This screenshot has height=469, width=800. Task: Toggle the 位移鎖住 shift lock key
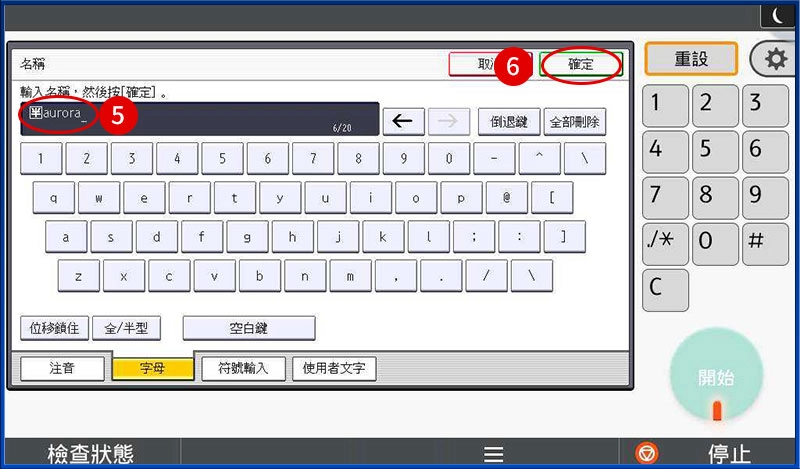click(54, 328)
